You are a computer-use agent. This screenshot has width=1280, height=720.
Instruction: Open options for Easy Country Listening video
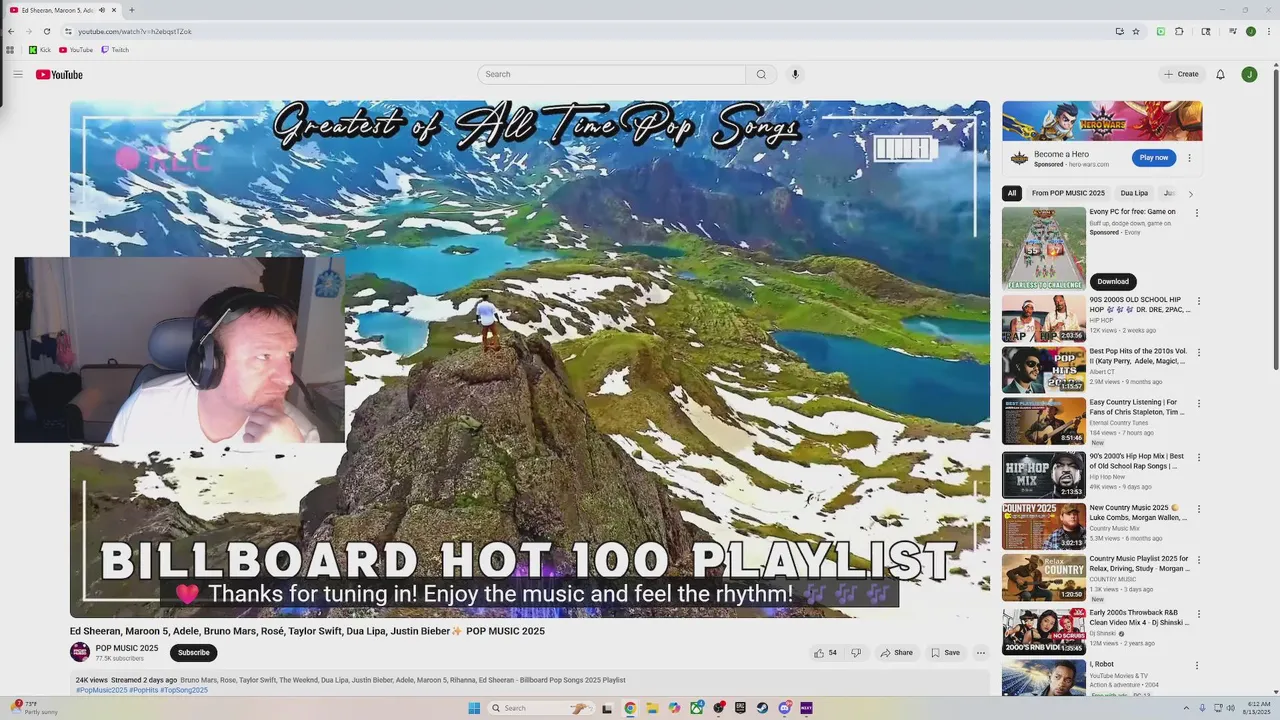tap(1199, 404)
